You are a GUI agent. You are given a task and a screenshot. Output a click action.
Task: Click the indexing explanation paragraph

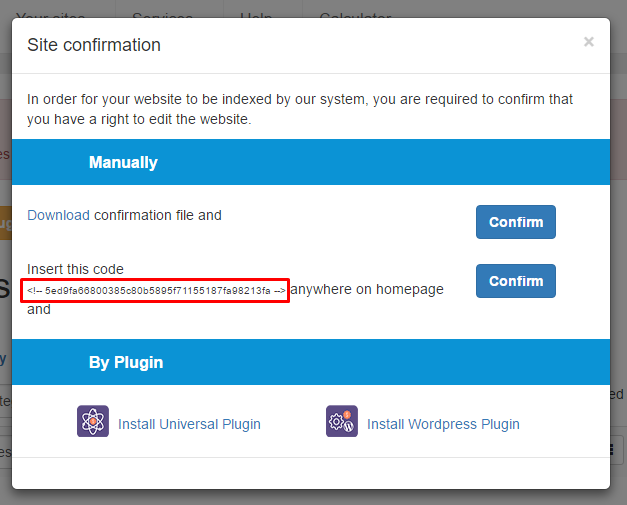(x=300, y=109)
